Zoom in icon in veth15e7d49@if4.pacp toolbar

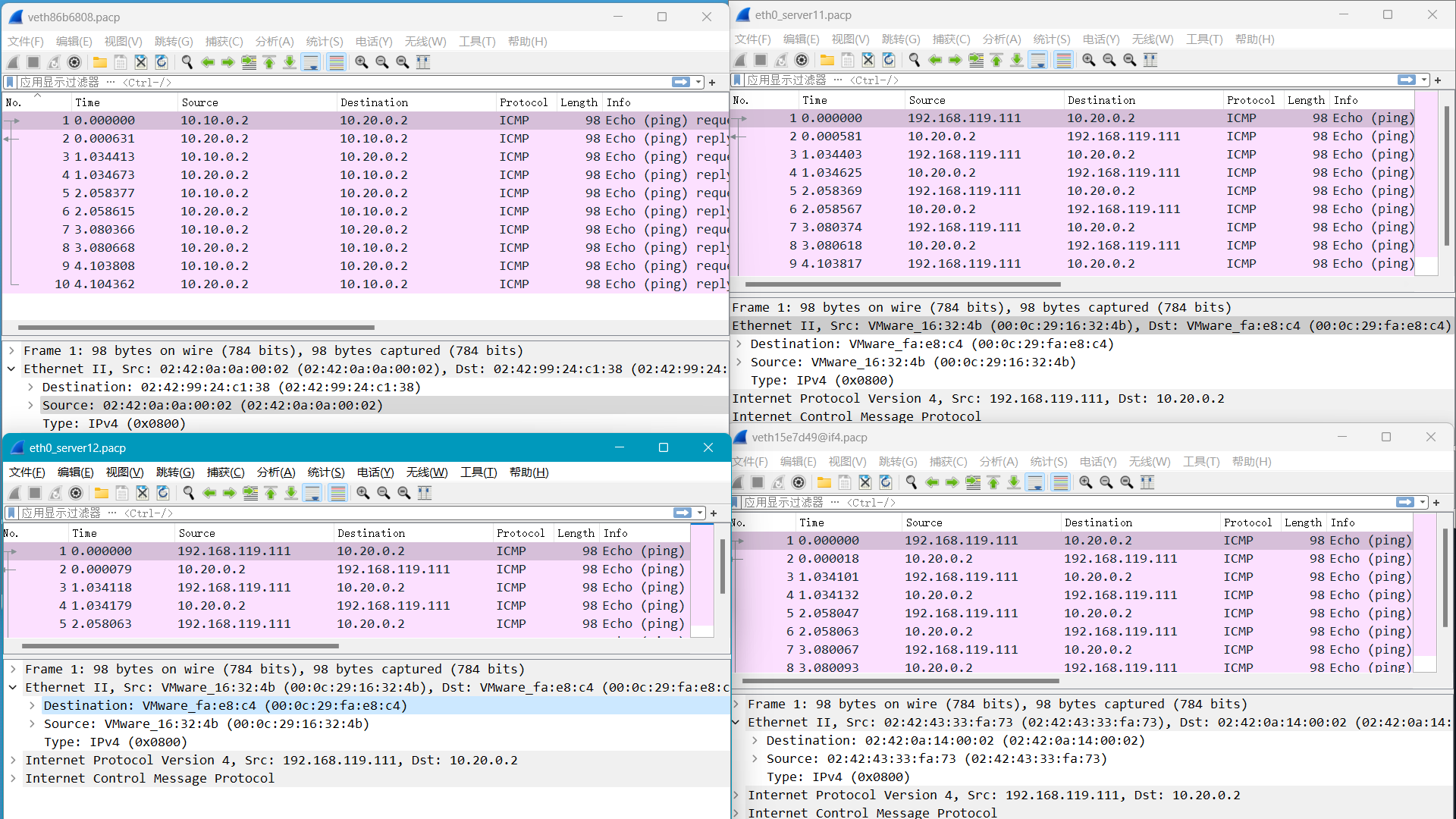pos(1086,482)
